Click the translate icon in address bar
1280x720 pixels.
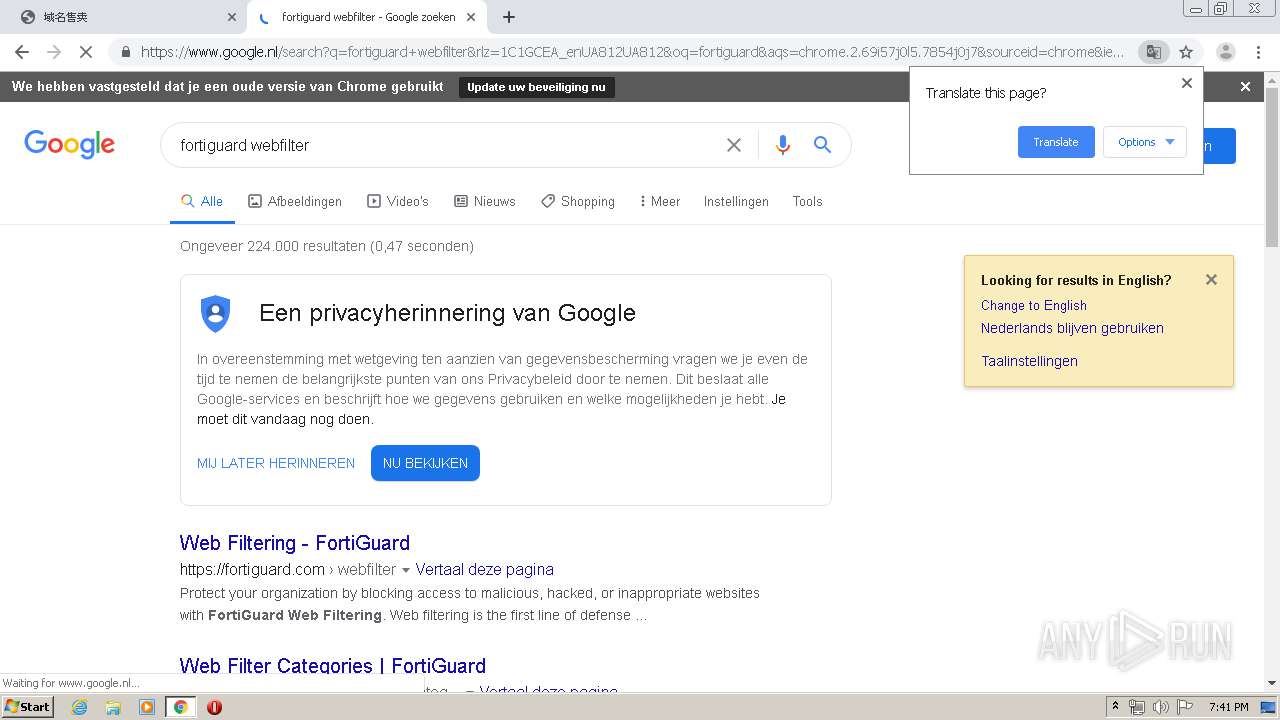point(1153,52)
